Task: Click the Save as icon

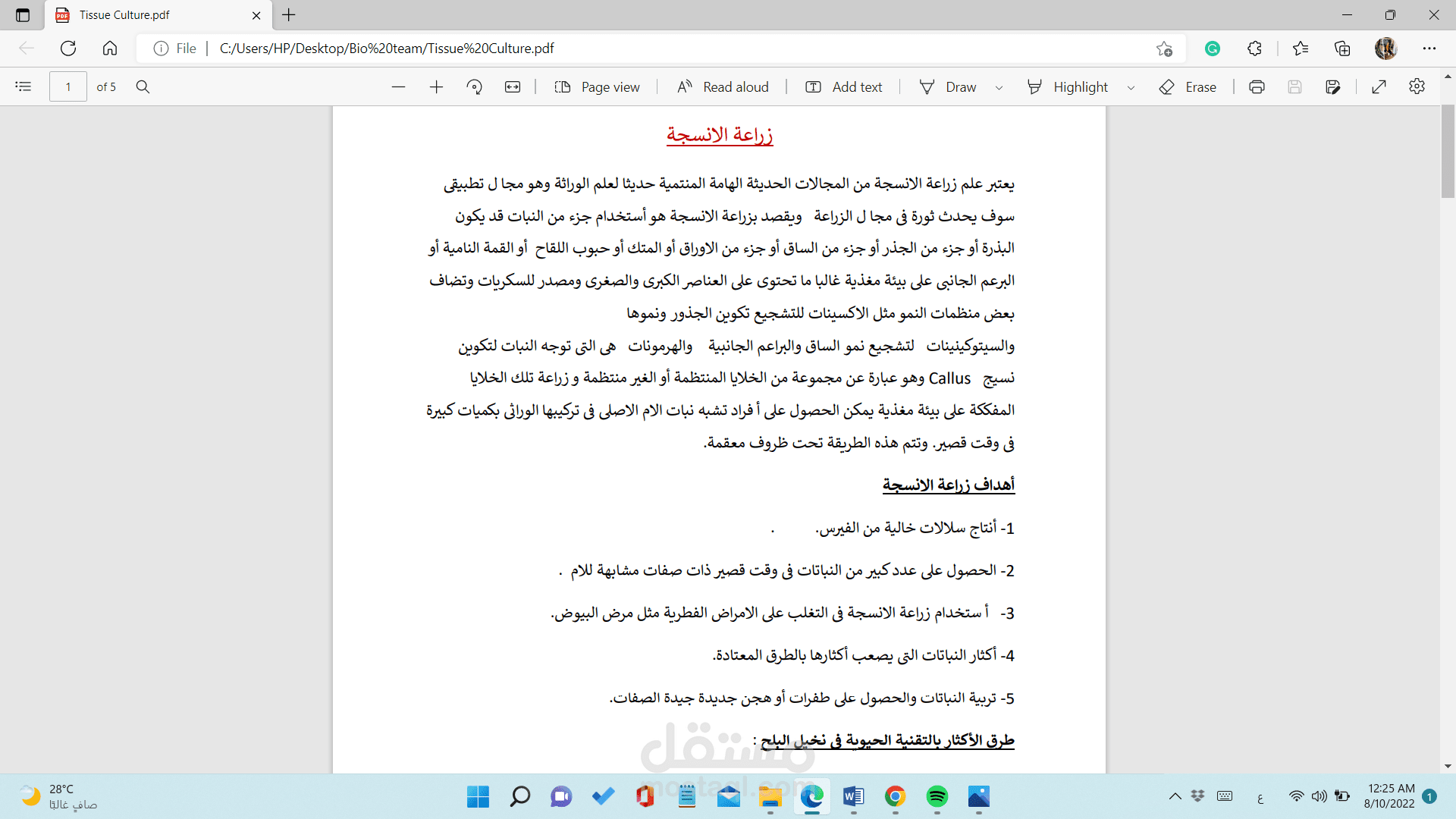Action: pos(1333,87)
